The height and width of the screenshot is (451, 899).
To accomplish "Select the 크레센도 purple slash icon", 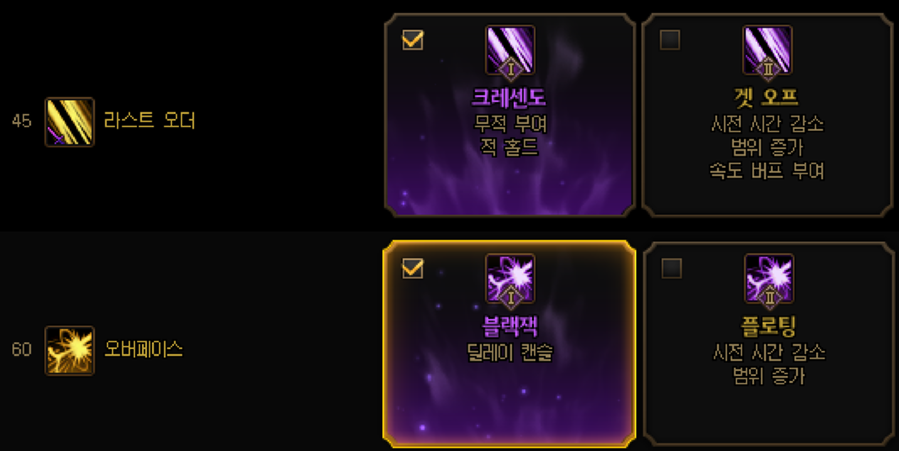I will click(510, 50).
